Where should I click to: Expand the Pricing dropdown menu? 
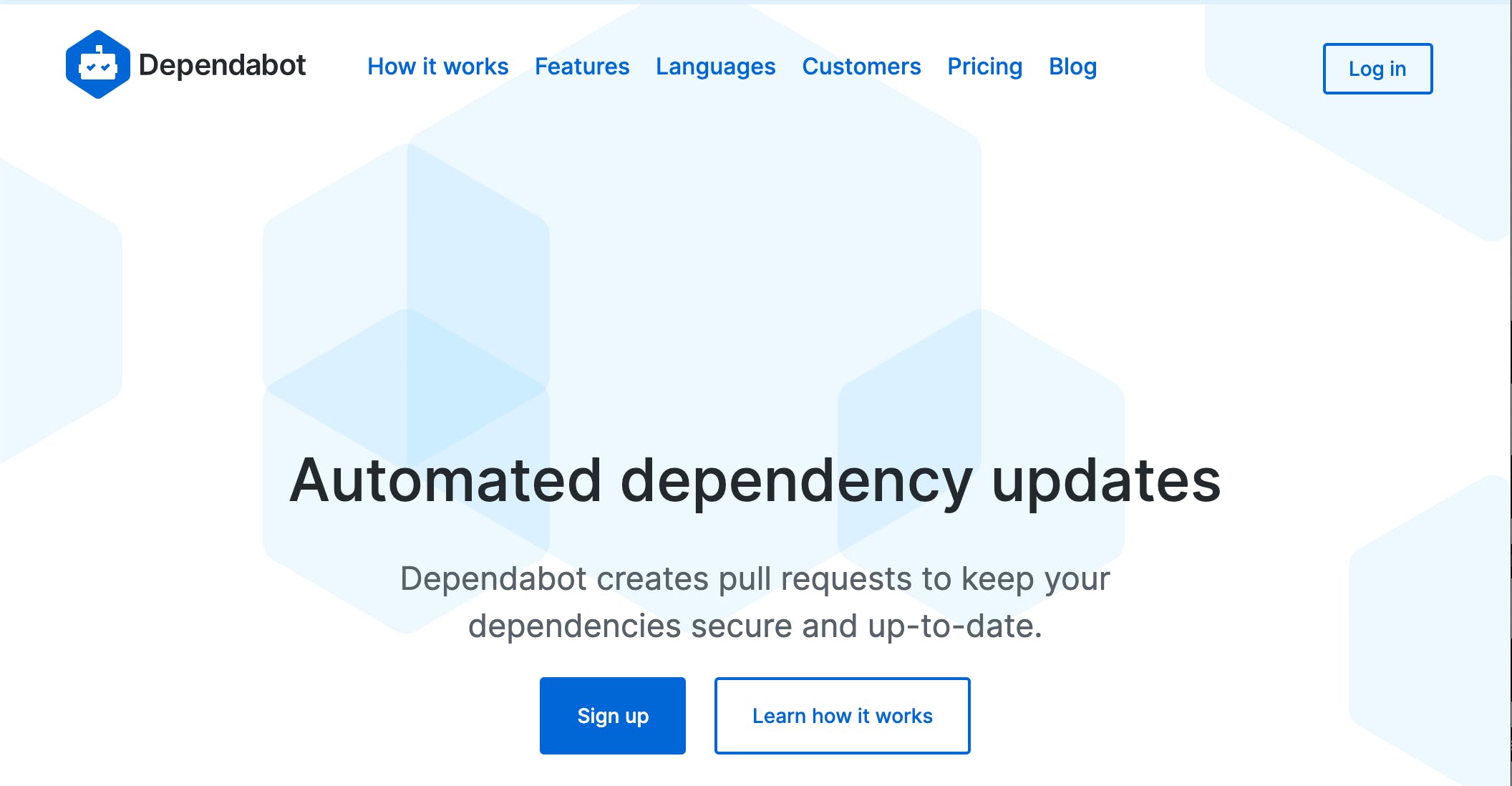pos(985,67)
